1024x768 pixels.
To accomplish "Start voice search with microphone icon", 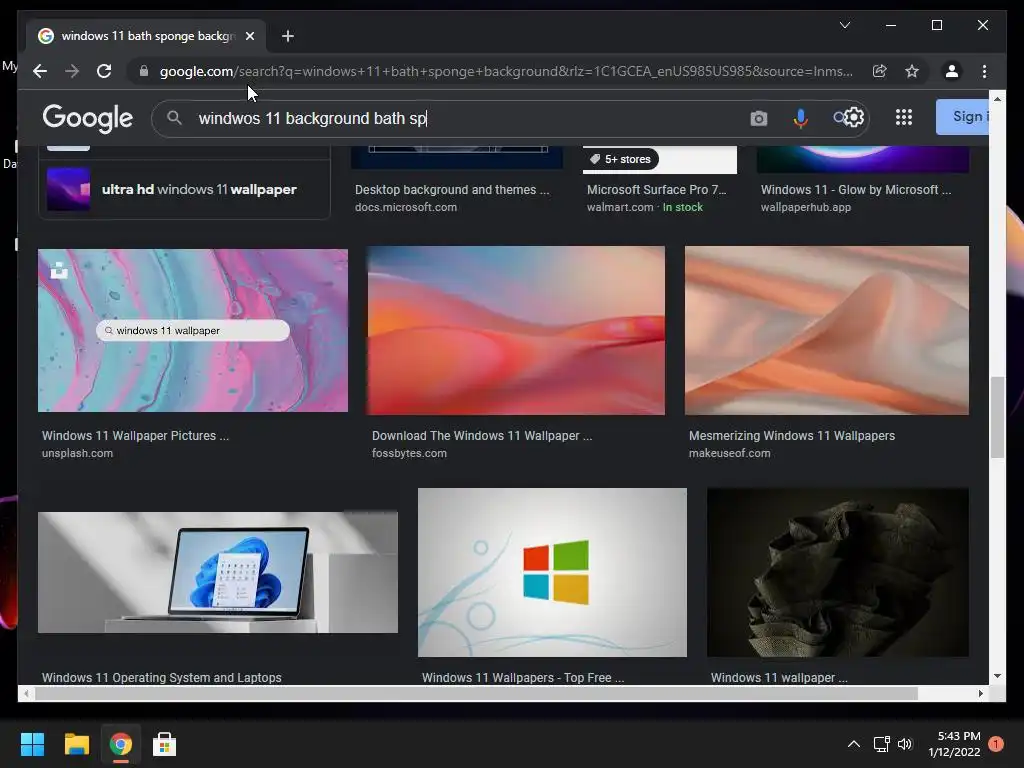I will point(801,118).
